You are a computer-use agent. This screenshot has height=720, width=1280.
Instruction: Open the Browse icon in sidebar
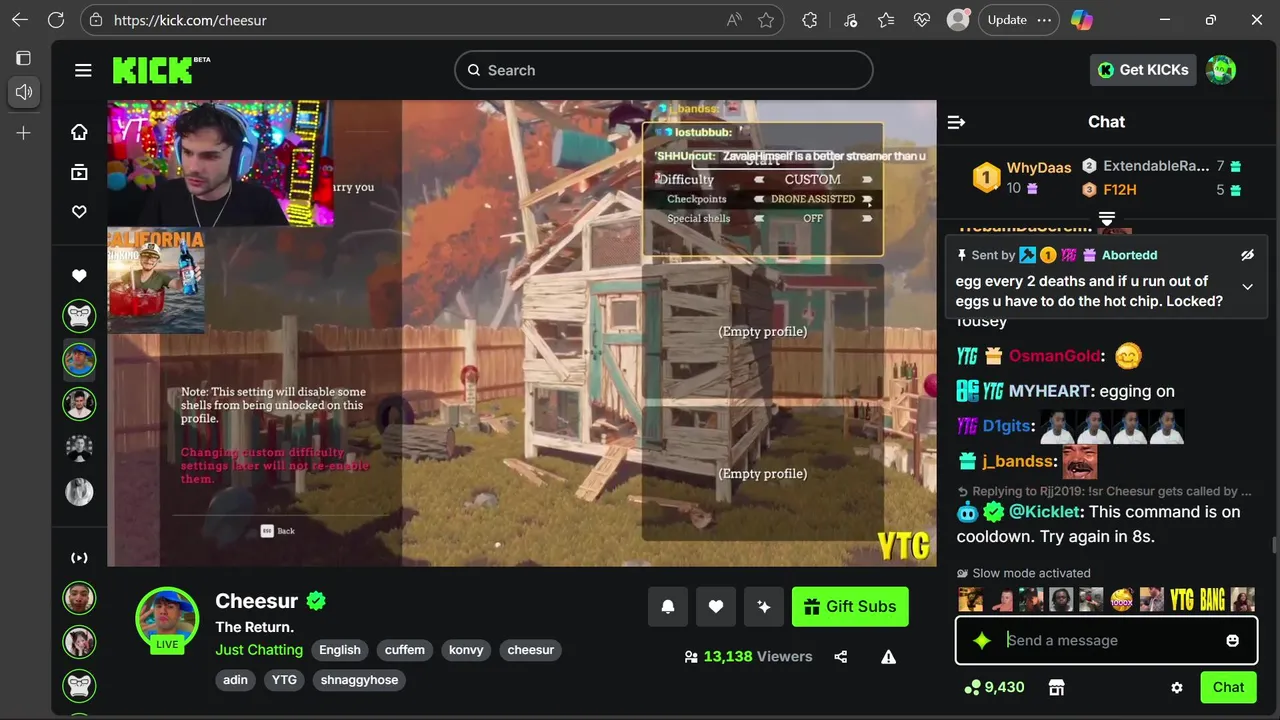tap(79, 172)
